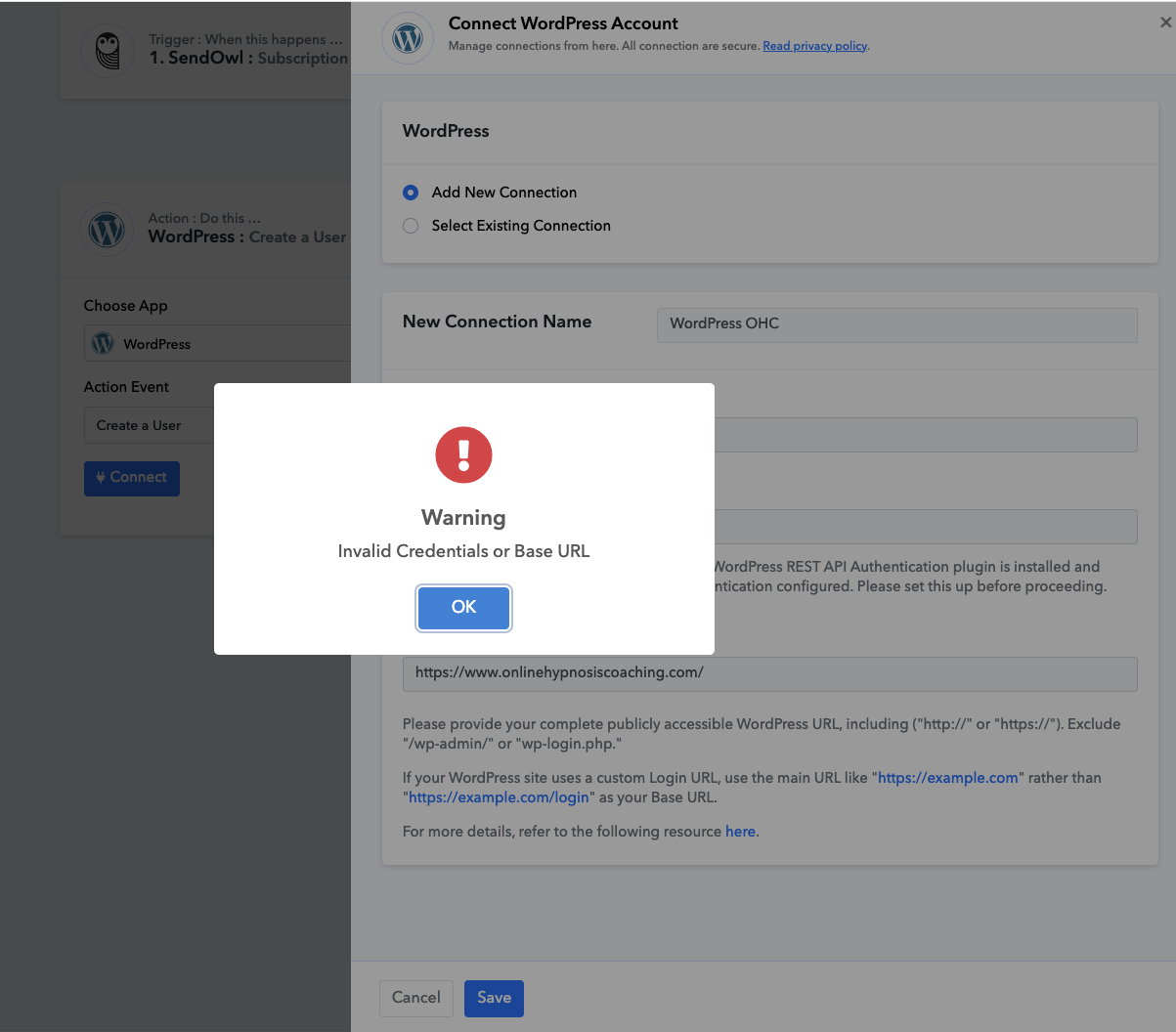Open the Choose App WordPress dropdown
The height and width of the screenshot is (1032, 1176).
[x=217, y=344]
